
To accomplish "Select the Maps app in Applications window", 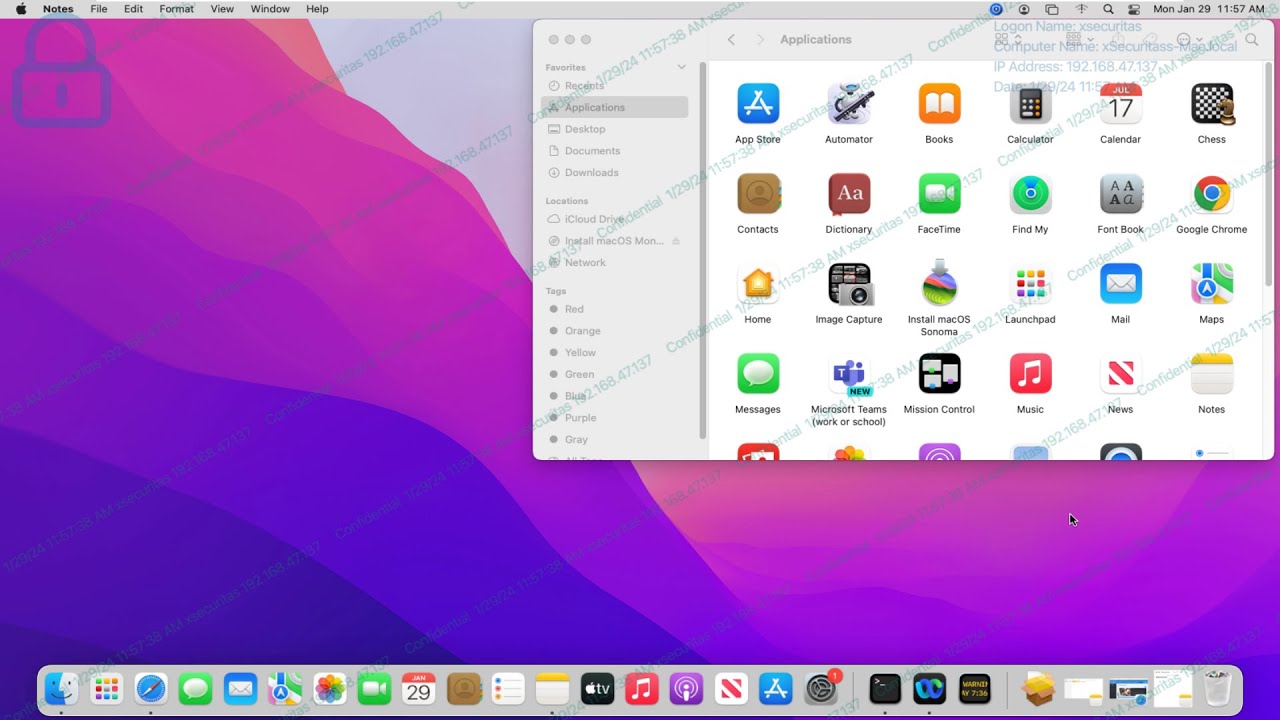I will [1212, 284].
